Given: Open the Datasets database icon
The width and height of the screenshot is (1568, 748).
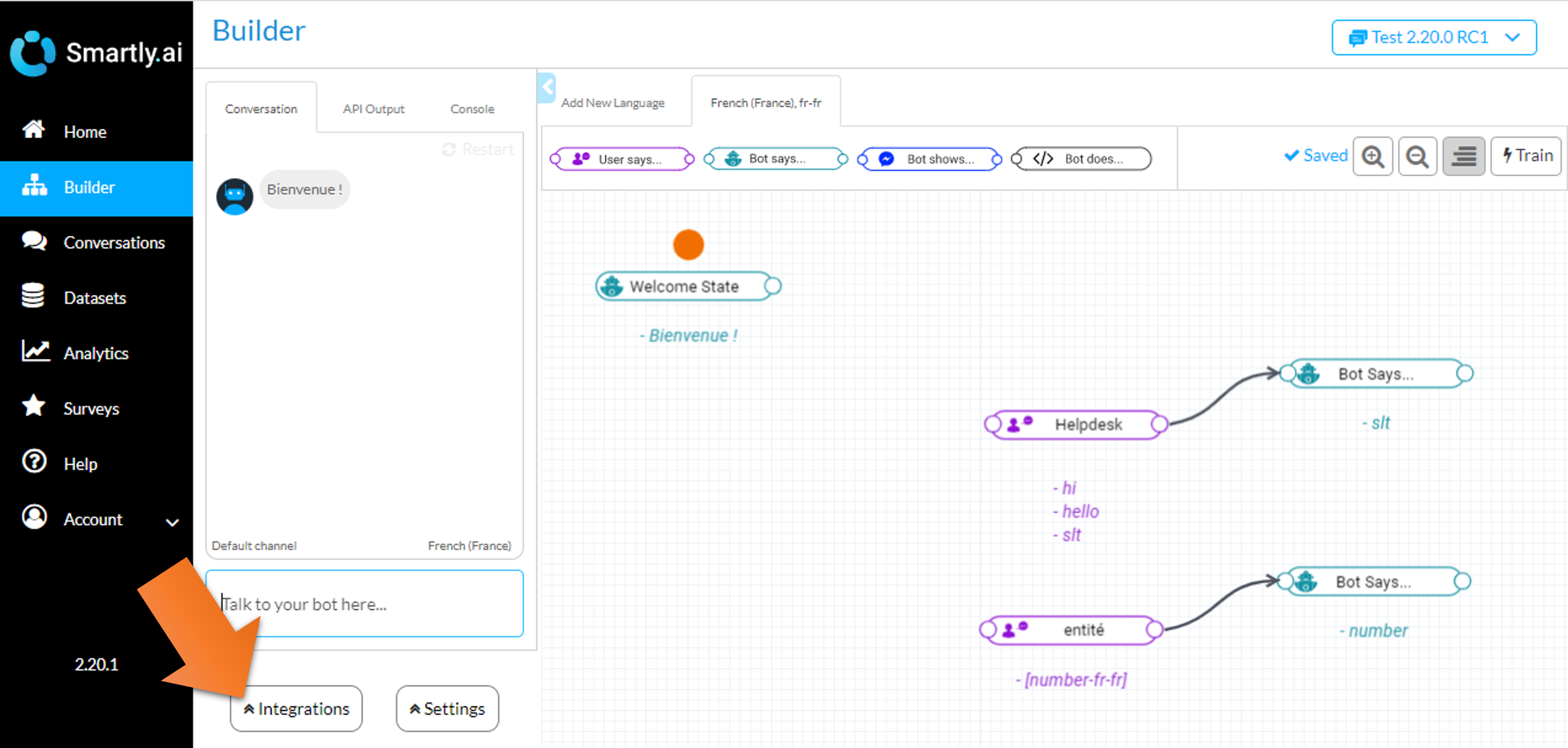Looking at the screenshot, I should pos(33,296).
